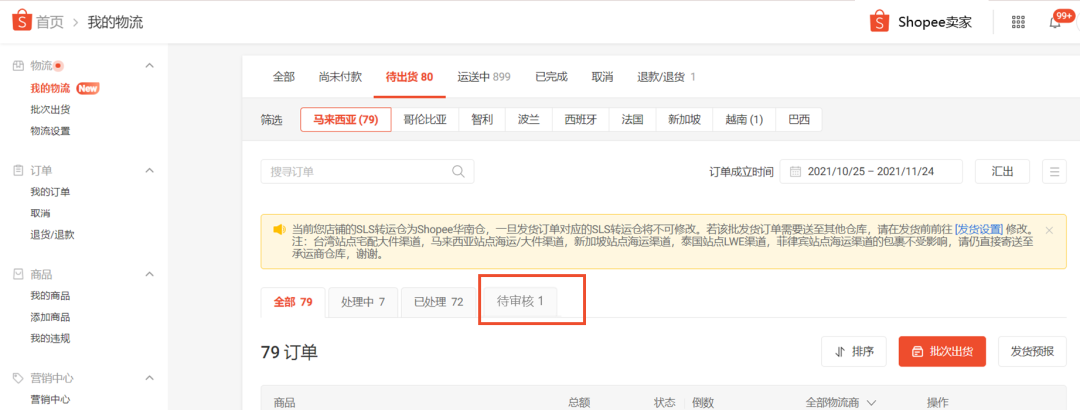1080x410 pixels.
Task: Click the red 批次出货 button
Action: 942,351
